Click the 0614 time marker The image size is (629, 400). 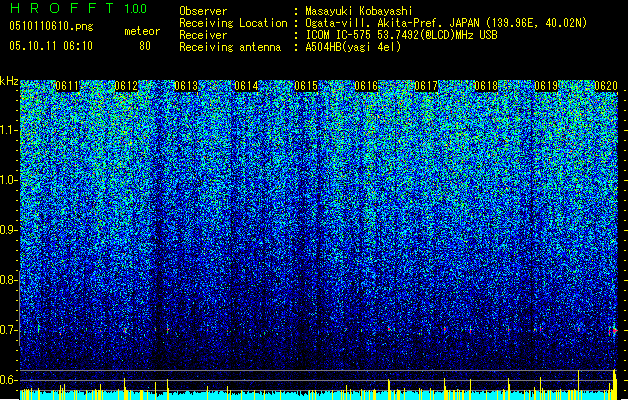[246, 86]
